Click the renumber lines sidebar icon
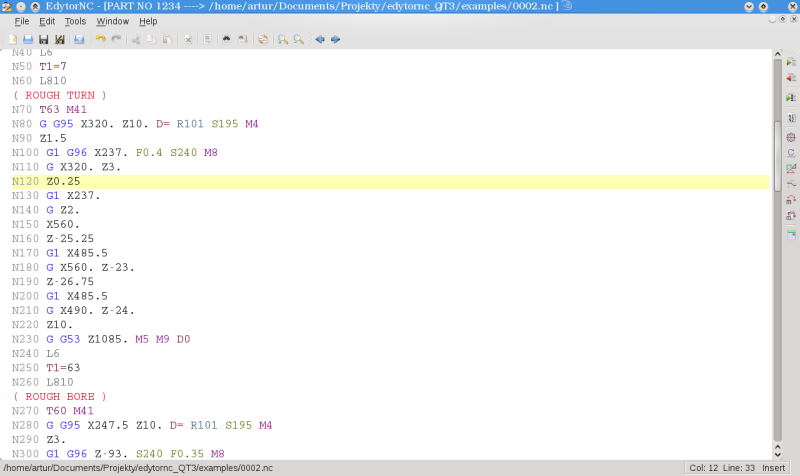Screen dimensions: 800x476 point(791,118)
